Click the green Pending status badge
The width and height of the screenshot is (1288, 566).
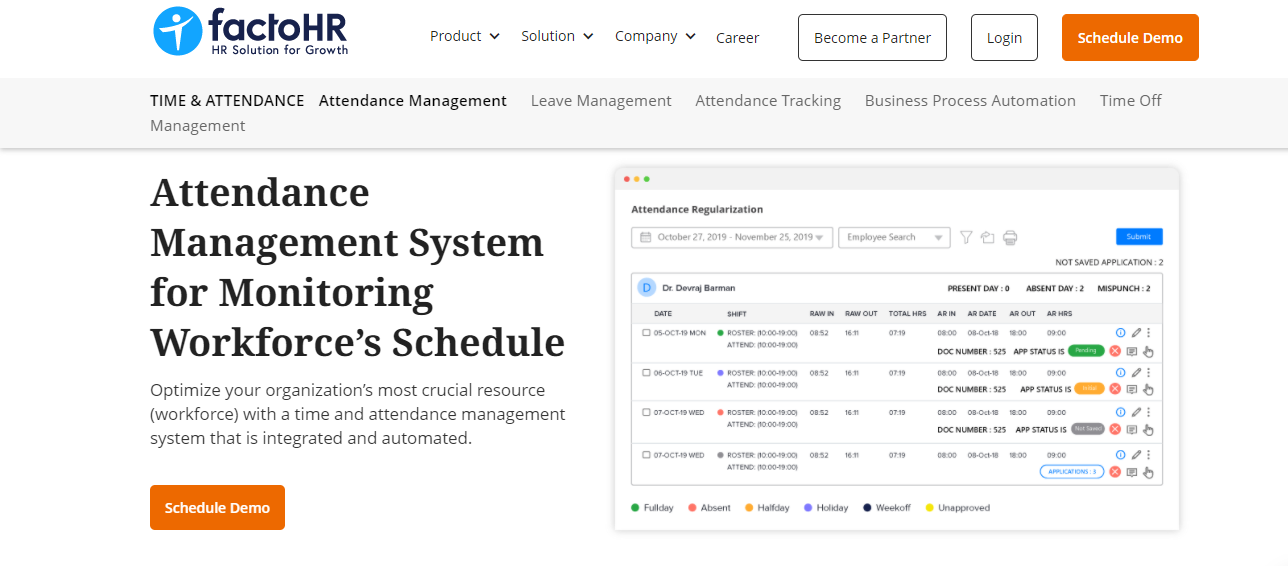tap(1086, 350)
